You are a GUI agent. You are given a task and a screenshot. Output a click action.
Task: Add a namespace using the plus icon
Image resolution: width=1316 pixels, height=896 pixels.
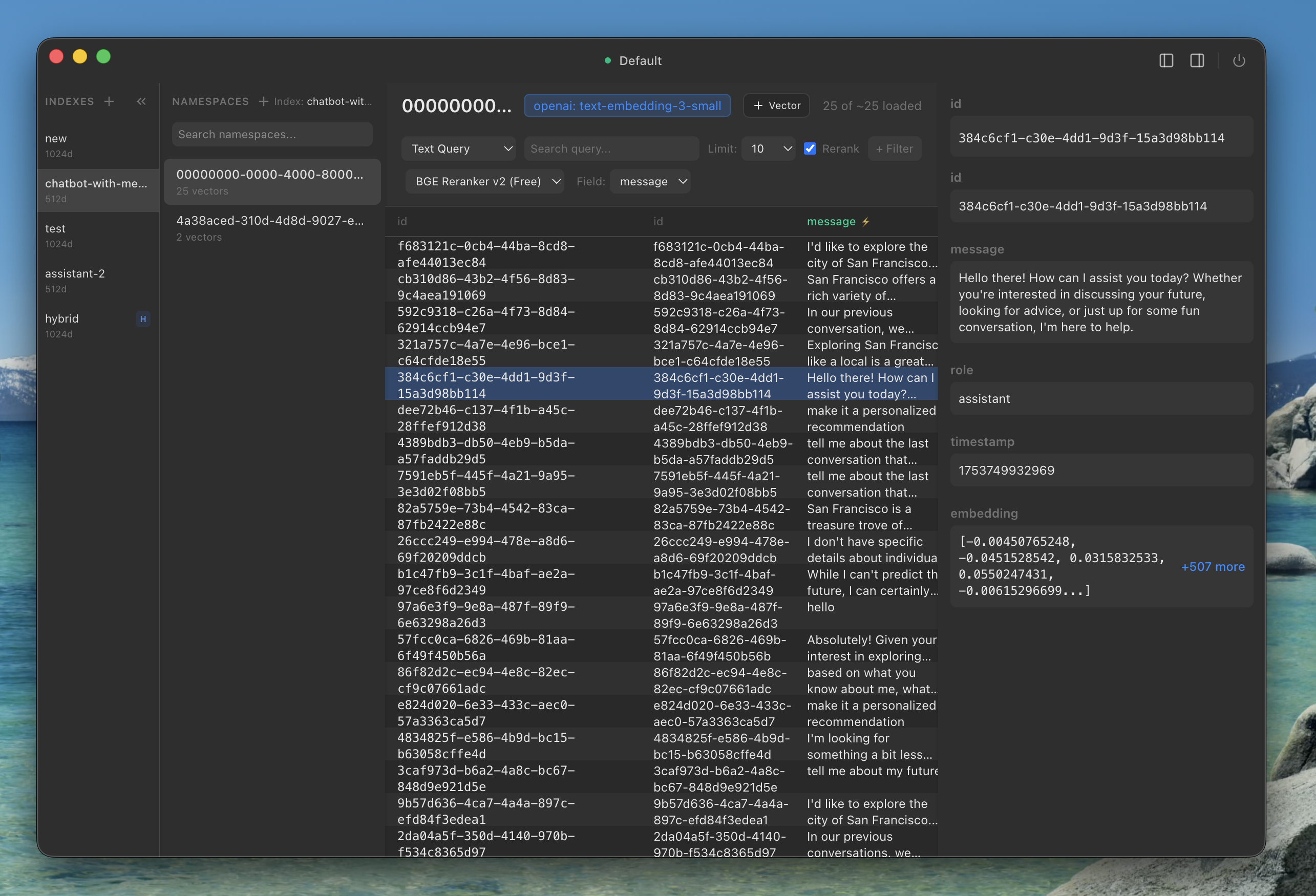click(263, 101)
